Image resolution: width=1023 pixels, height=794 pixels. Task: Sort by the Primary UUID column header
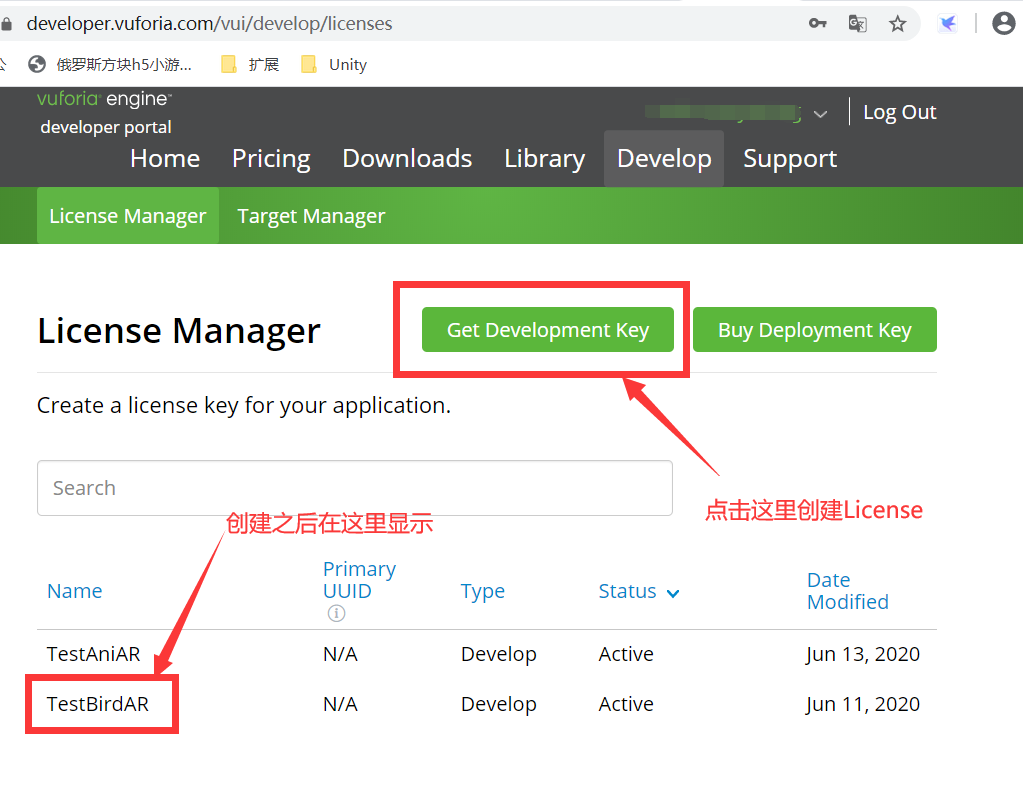click(359, 579)
